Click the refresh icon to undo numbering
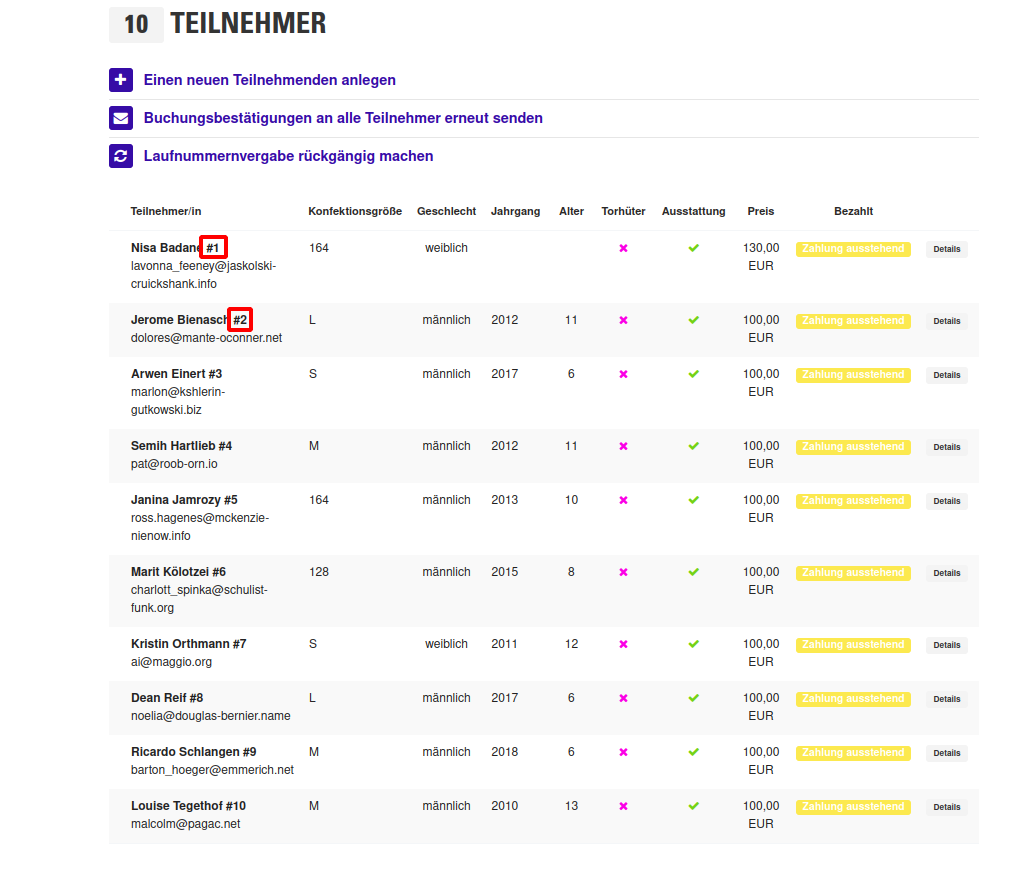Viewport: 1021px width, 883px height. [x=121, y=156]
